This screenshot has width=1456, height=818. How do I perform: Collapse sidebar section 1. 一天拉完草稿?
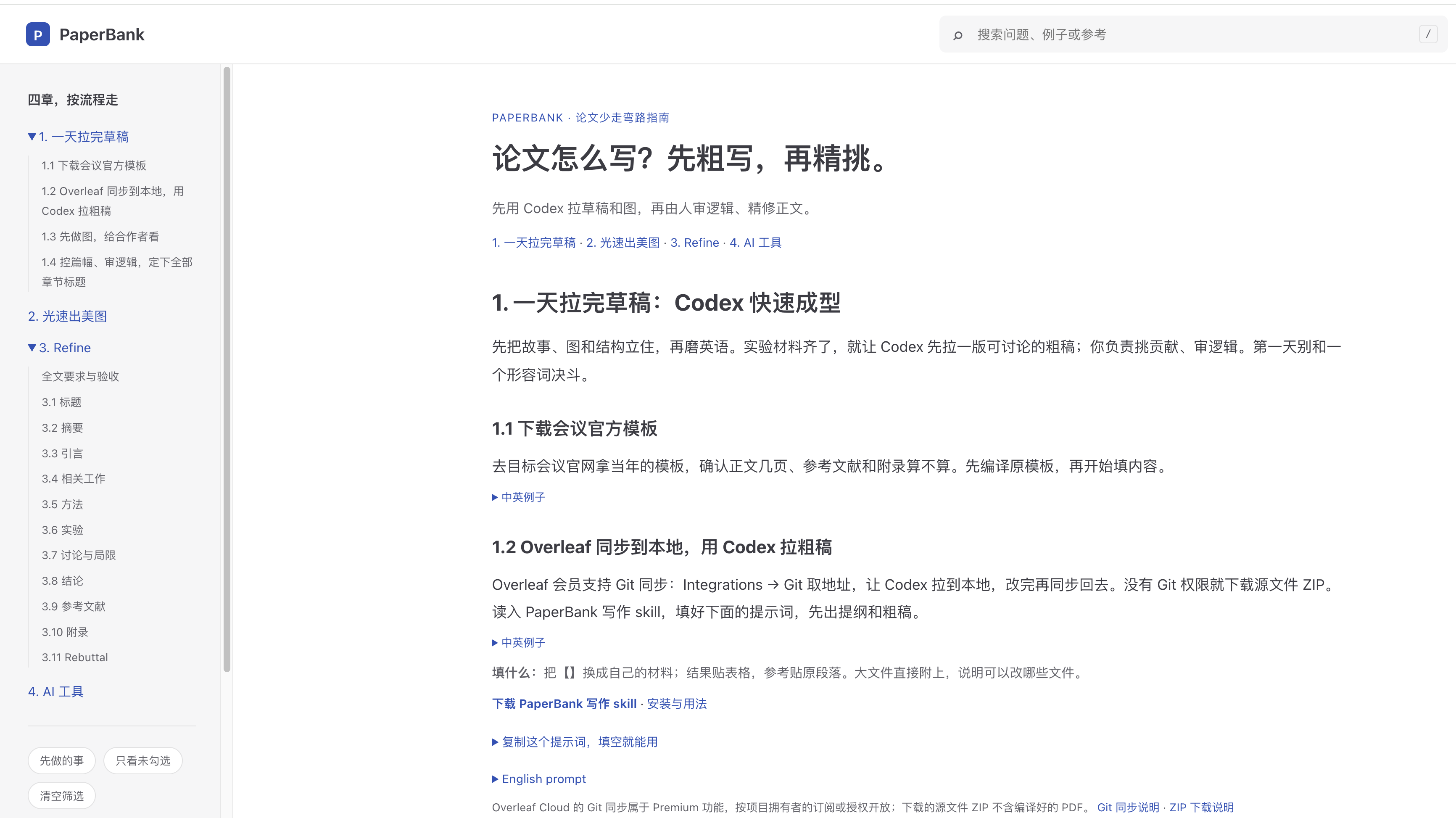pos(79,137)
